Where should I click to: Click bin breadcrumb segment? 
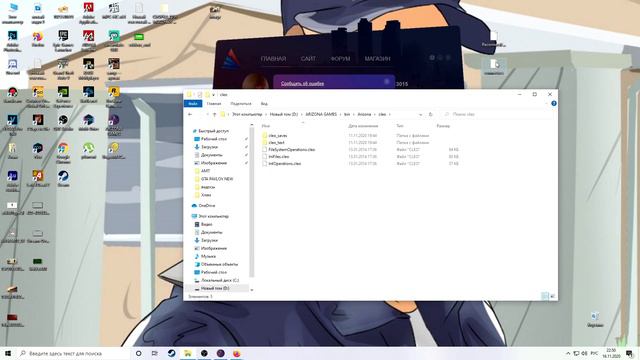pos(347,114)
